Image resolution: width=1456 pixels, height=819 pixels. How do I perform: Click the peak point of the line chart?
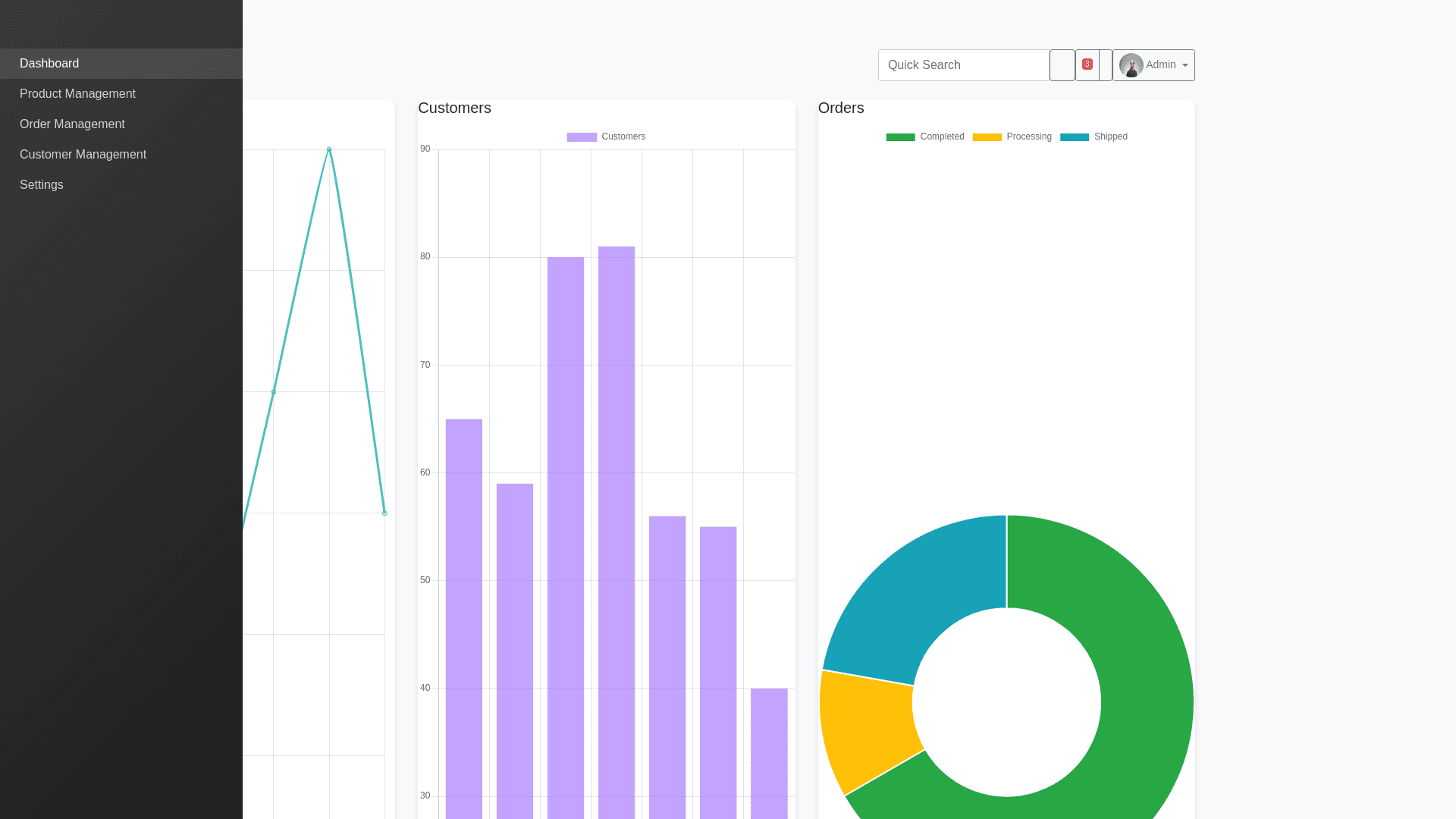329,149
